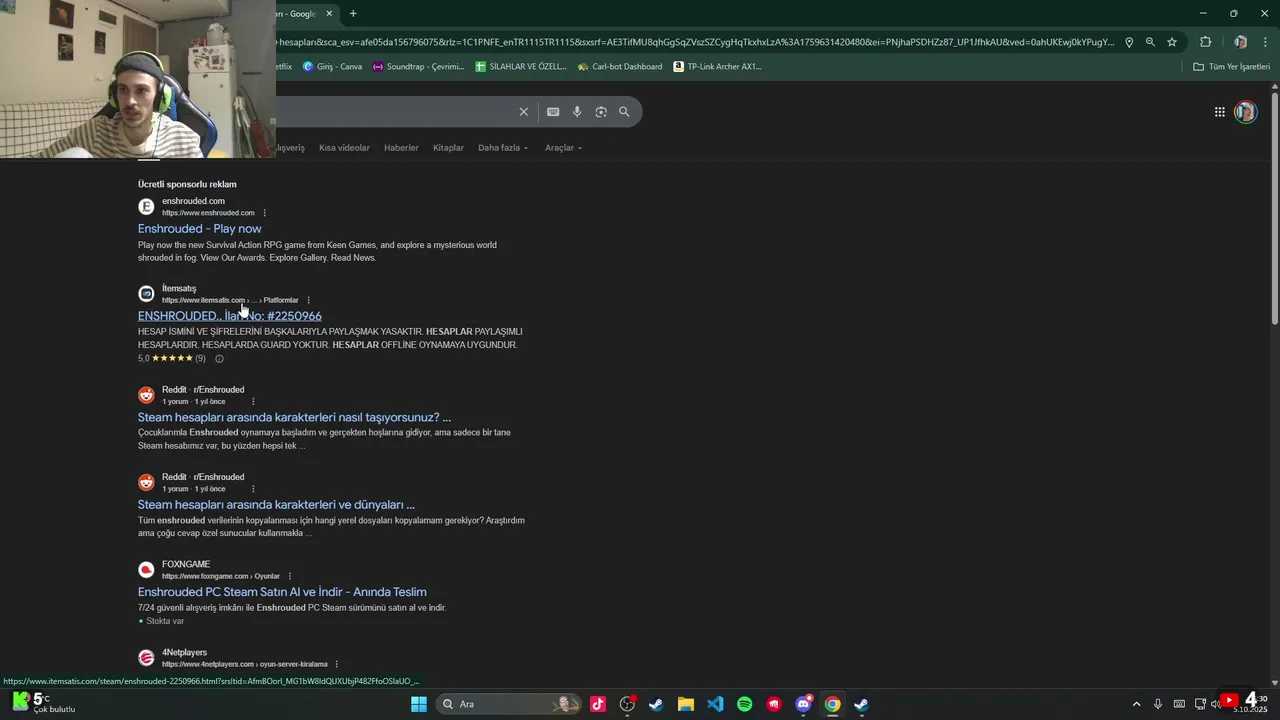
Task: Start voice search with microphone icon
Action: click(x=577, y=112)
